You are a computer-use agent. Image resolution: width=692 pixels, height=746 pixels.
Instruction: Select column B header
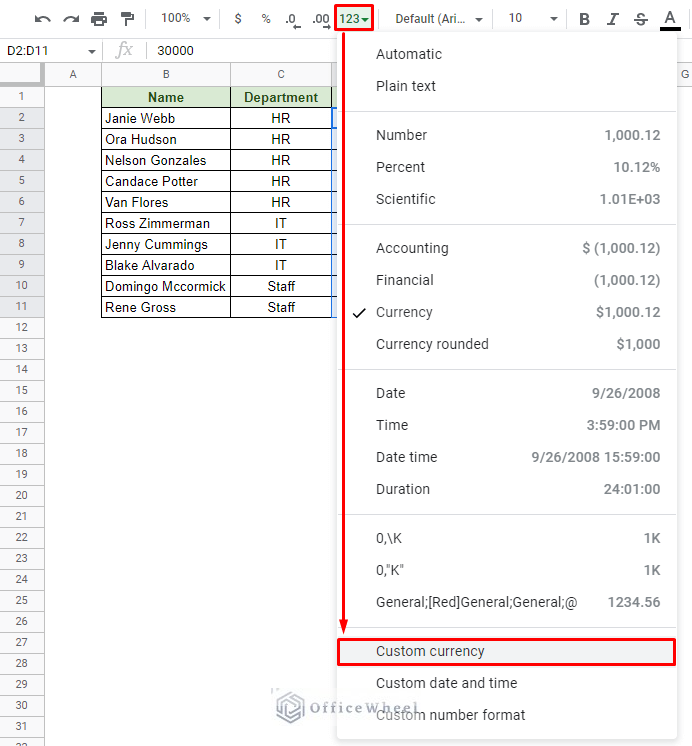pos(166,74)
